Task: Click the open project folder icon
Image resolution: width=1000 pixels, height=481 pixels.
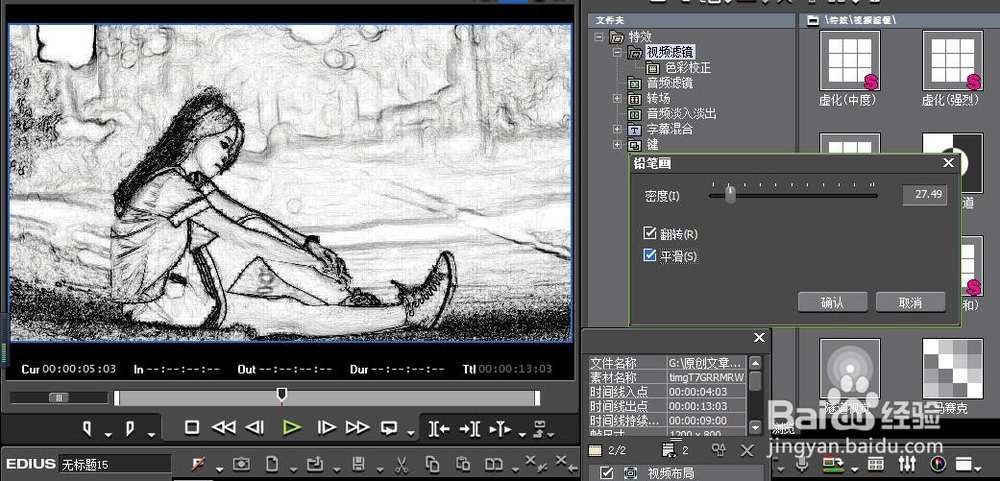Action: click(x=314, y=464)
